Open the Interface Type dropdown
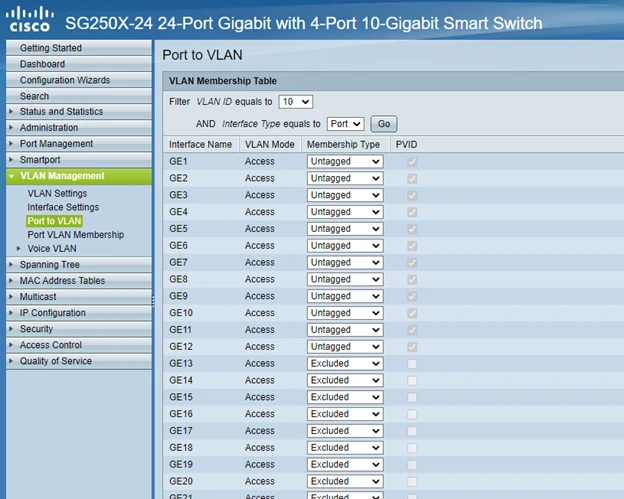Screen dimensions: 624x499 click(x=345, y=124)
